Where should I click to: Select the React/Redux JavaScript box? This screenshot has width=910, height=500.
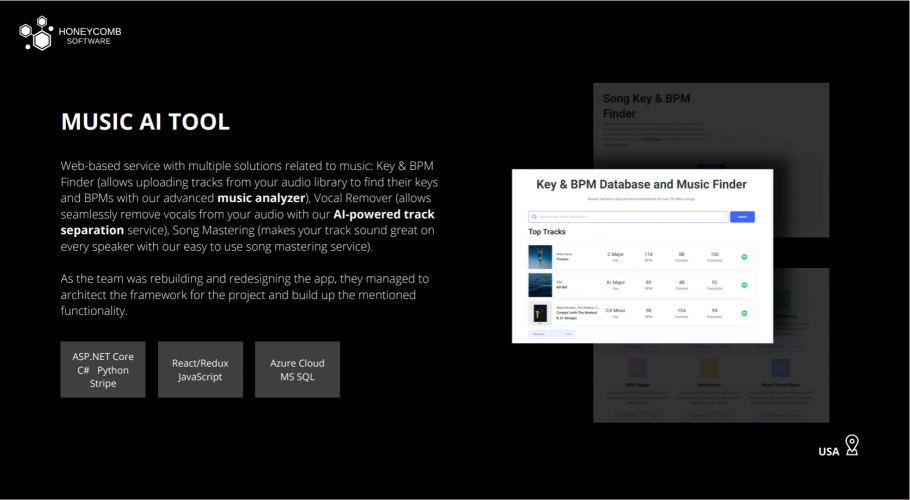[x=200, y=369]
